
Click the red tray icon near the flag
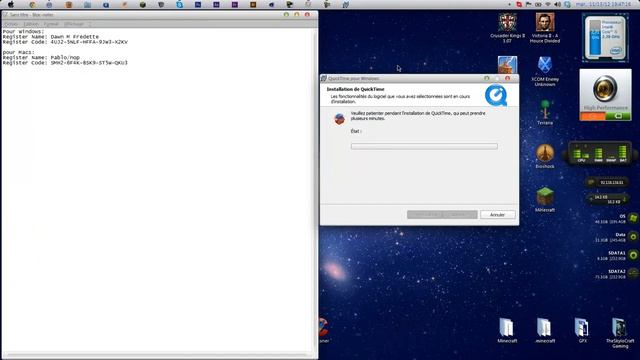coord(519,4)
